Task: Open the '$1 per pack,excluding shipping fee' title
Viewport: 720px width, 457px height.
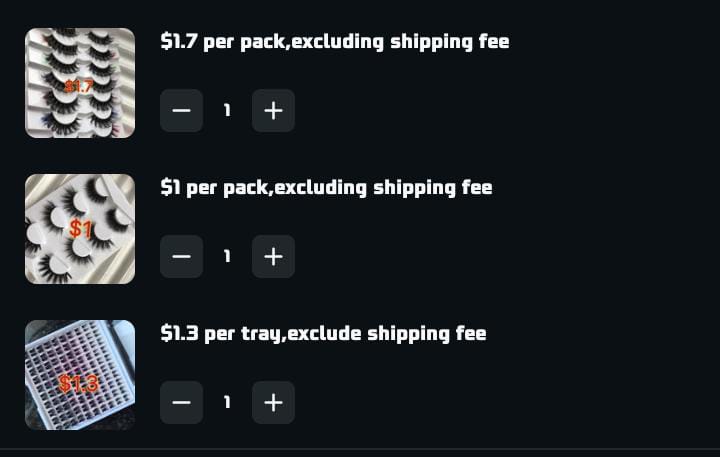Action: coord(326,188)
